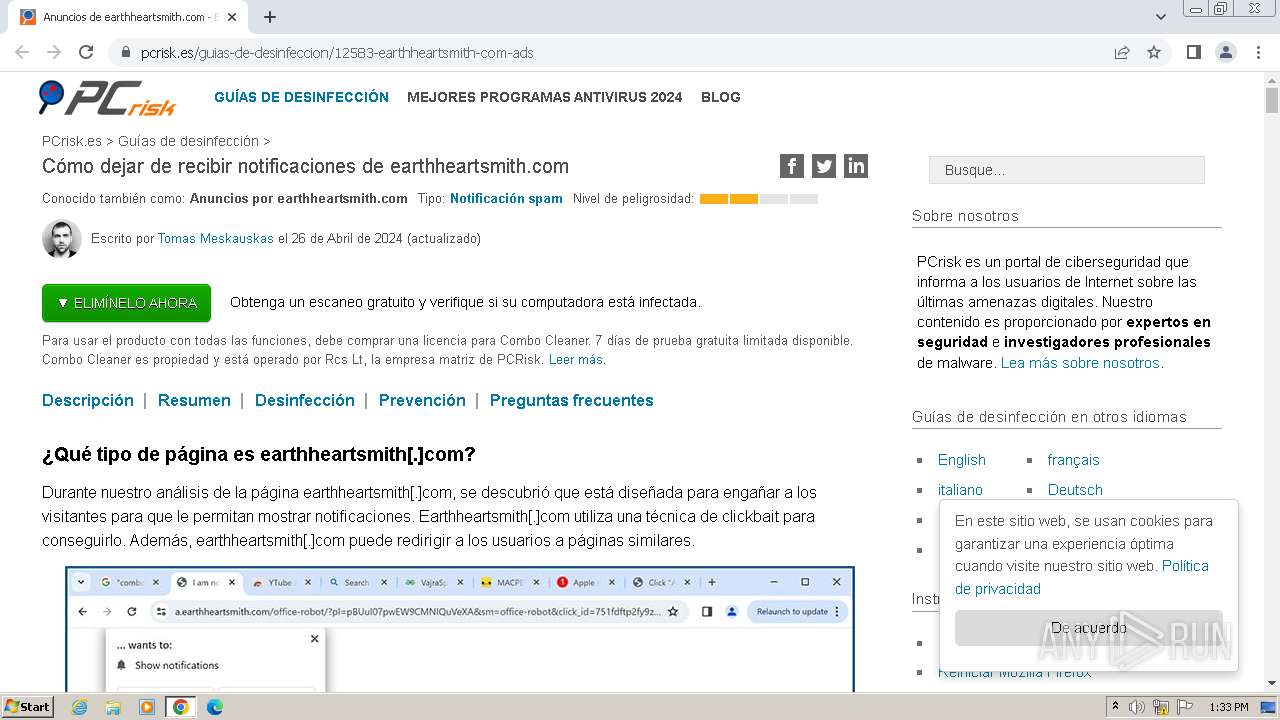The width and height of the screenshot is (1280, 720).
Task: Share the article on LinkedIn
Action: point(856,166)
